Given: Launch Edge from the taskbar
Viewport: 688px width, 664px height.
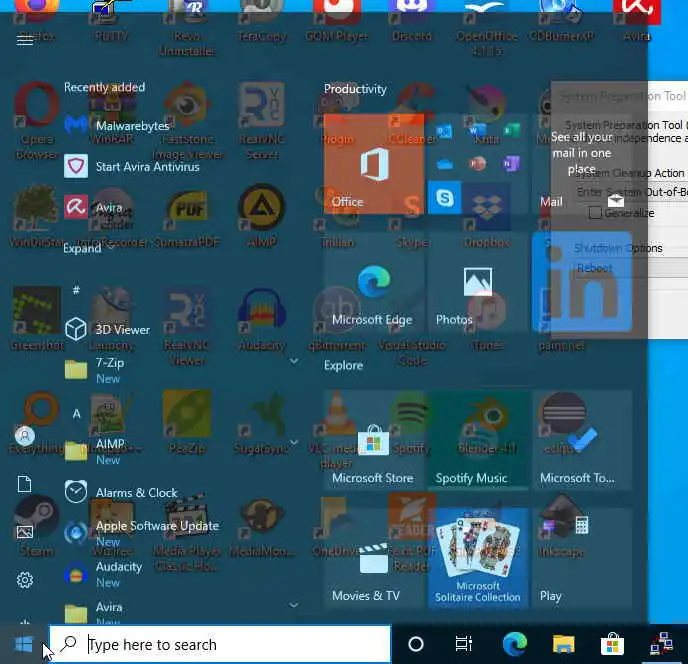Looking at the screenshot, I should [x=514, y=644].
